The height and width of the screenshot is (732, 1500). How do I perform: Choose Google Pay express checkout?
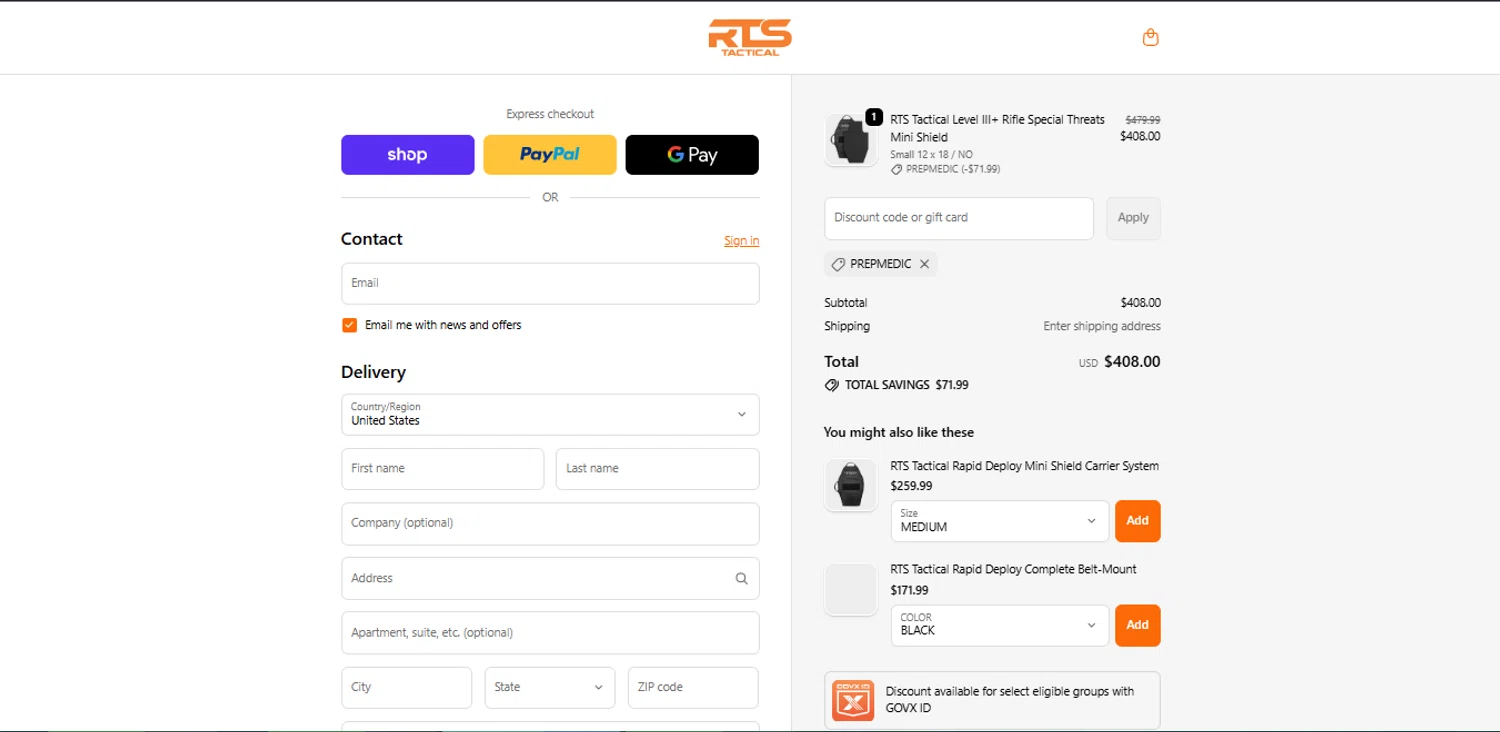pos(692,155)
